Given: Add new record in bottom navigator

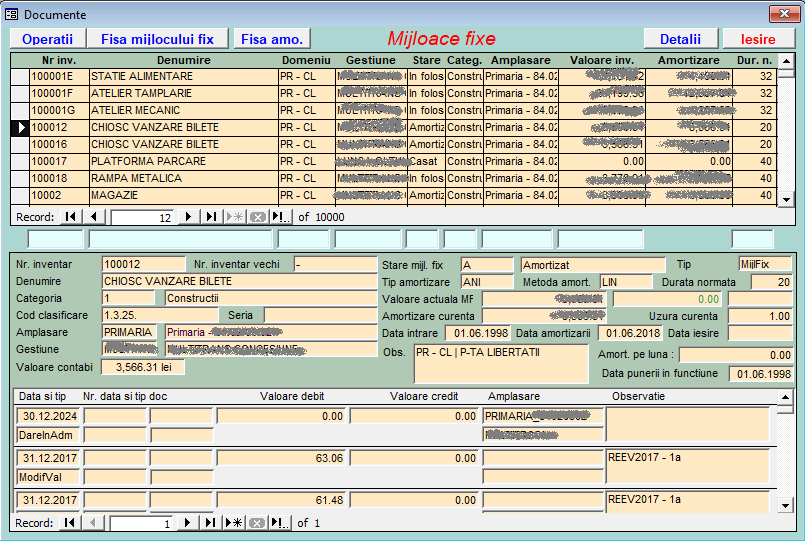Looking at the screenshot, I should 234,523.
